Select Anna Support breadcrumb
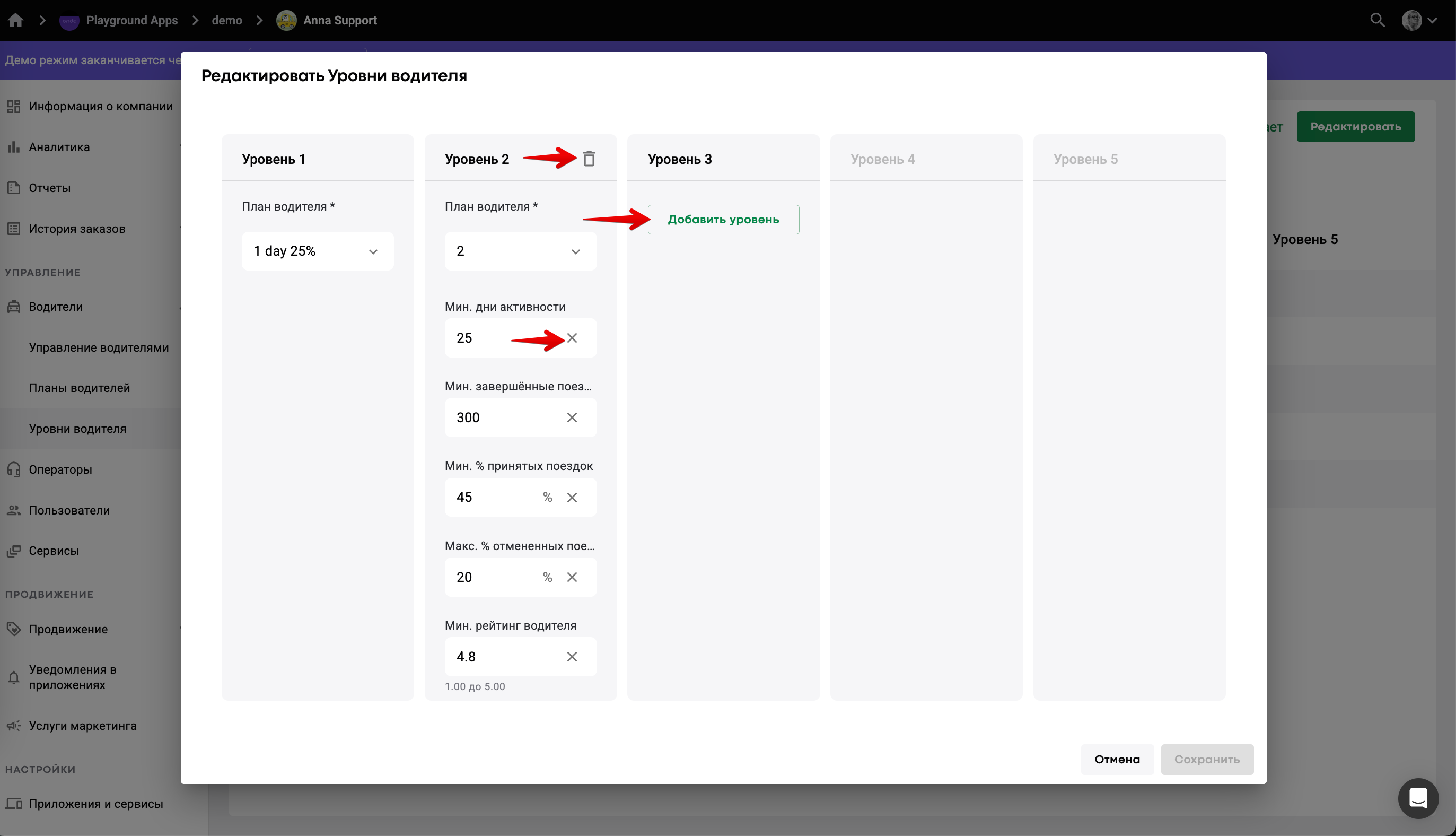Screen dimensions: 1456x836 339,20
